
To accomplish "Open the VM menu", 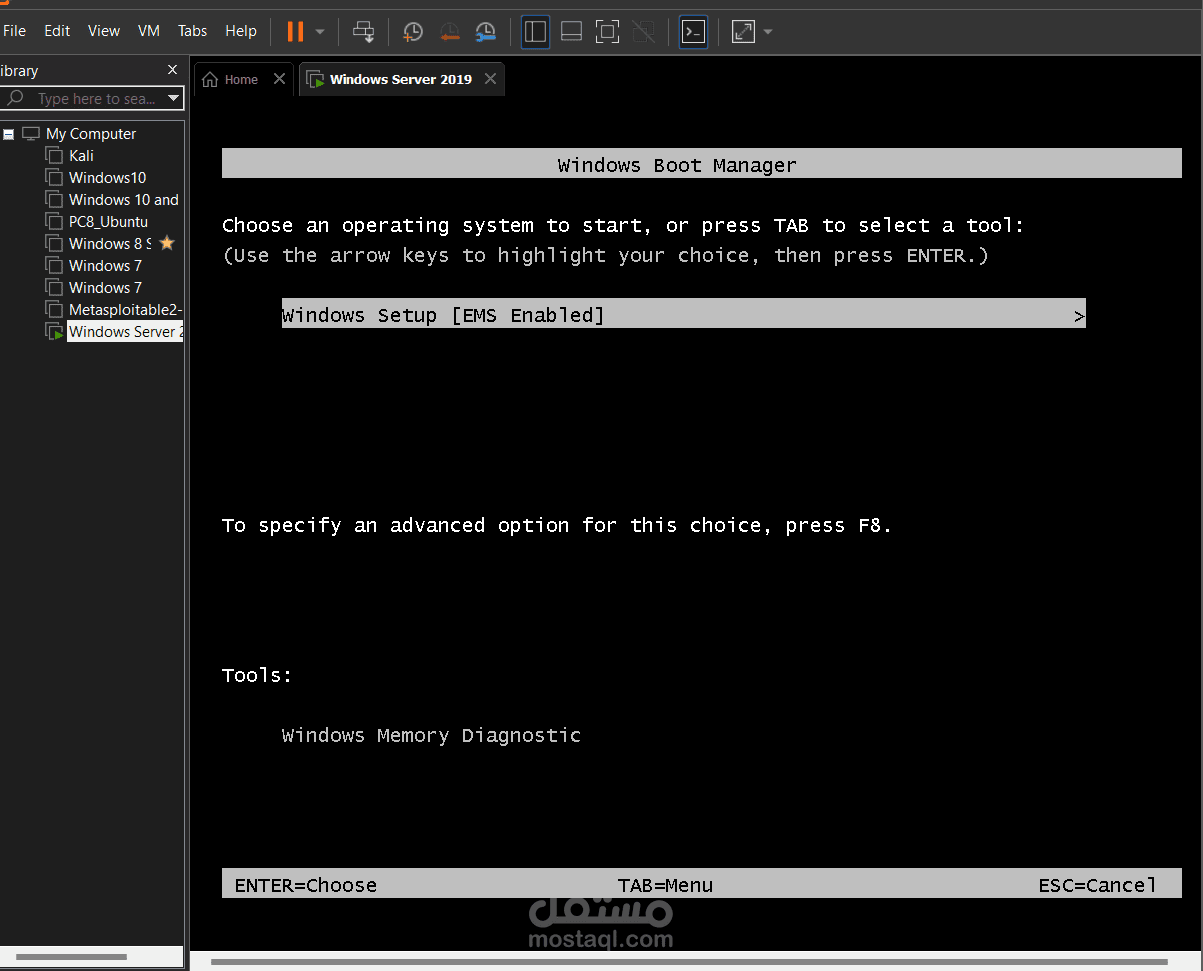I will pos(149,31).
